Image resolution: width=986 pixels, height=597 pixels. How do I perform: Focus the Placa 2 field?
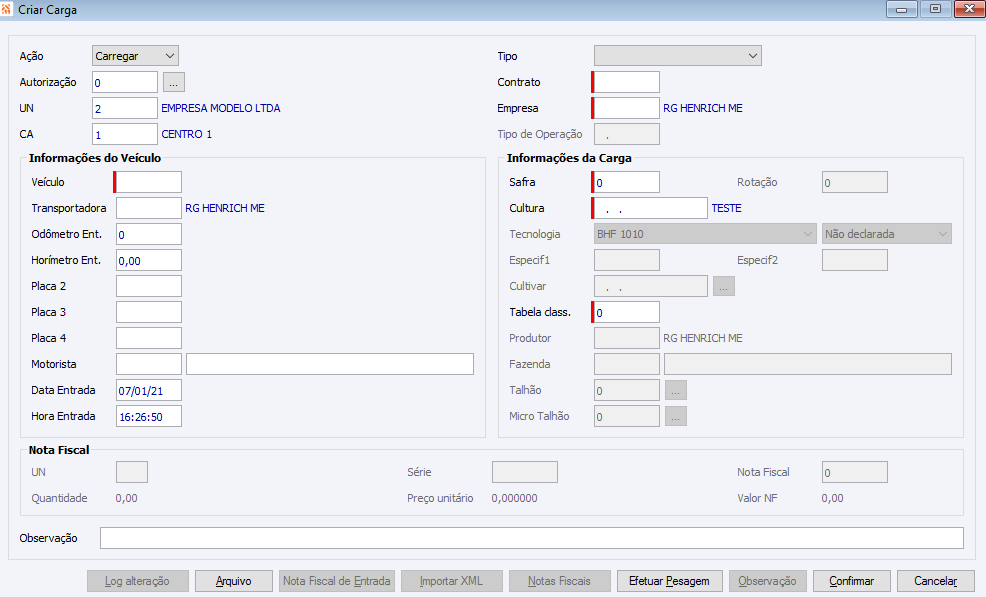149,286
